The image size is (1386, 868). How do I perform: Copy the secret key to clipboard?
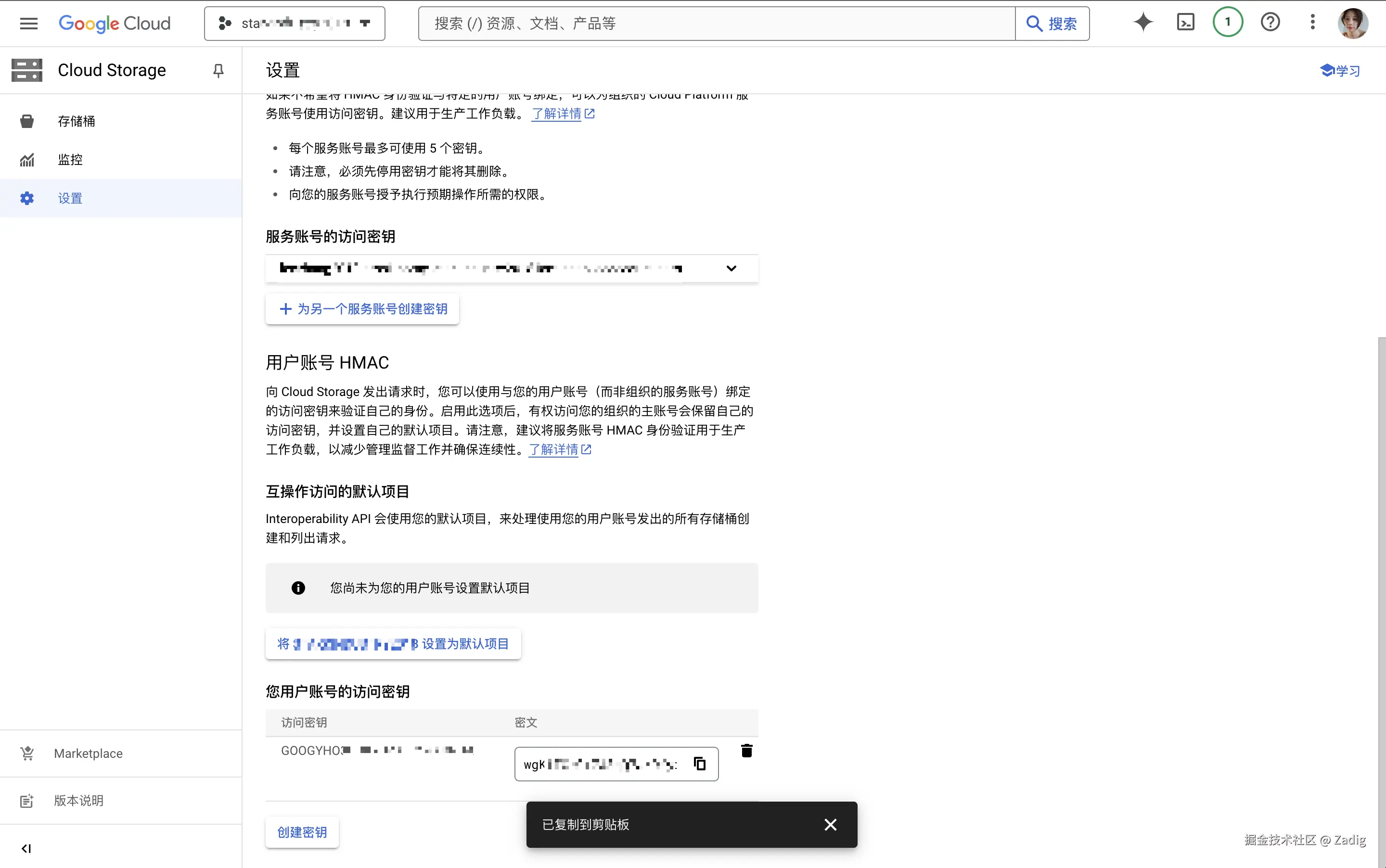[699, 764]
